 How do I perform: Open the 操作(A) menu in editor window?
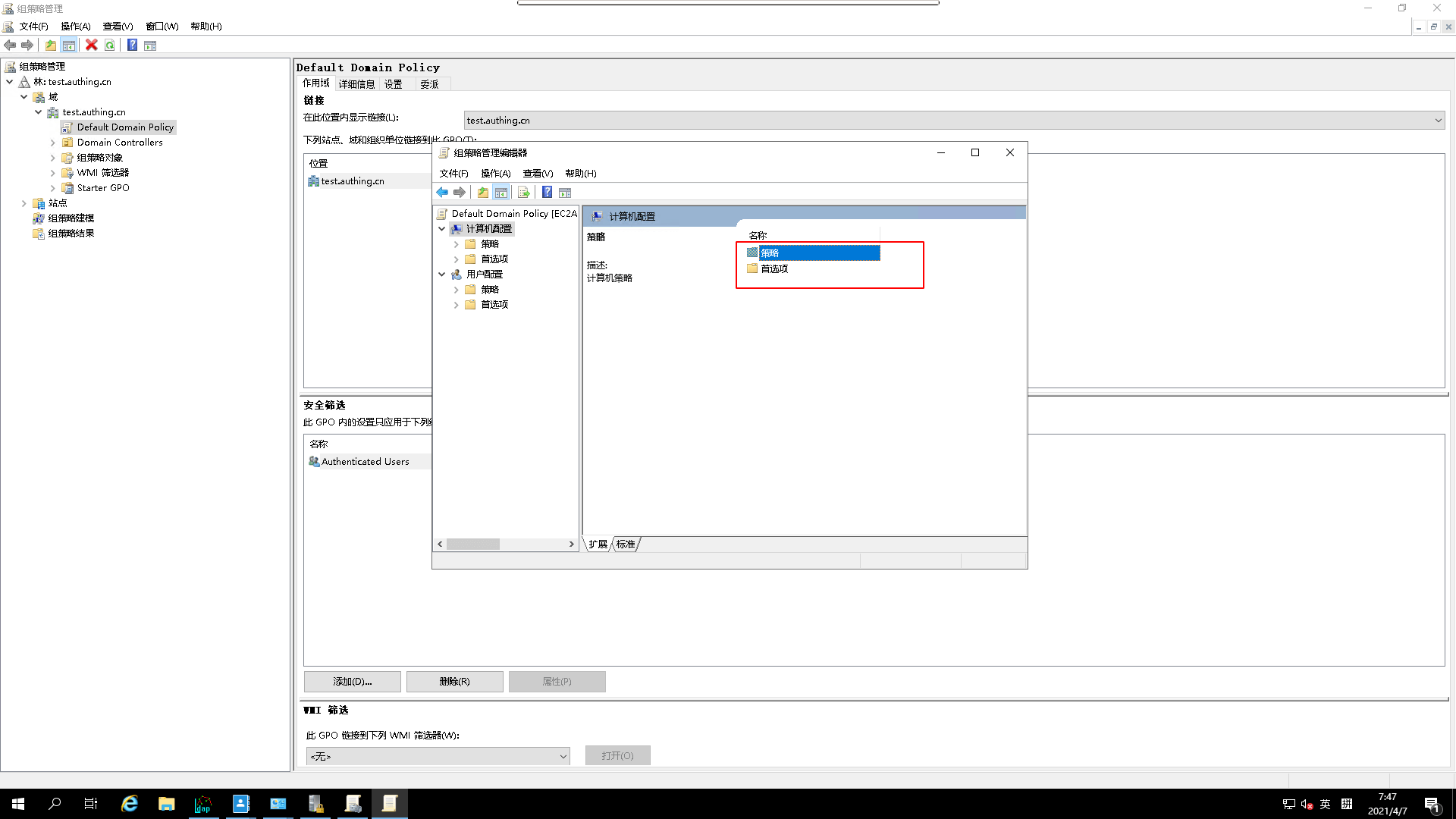click(495, 174)
